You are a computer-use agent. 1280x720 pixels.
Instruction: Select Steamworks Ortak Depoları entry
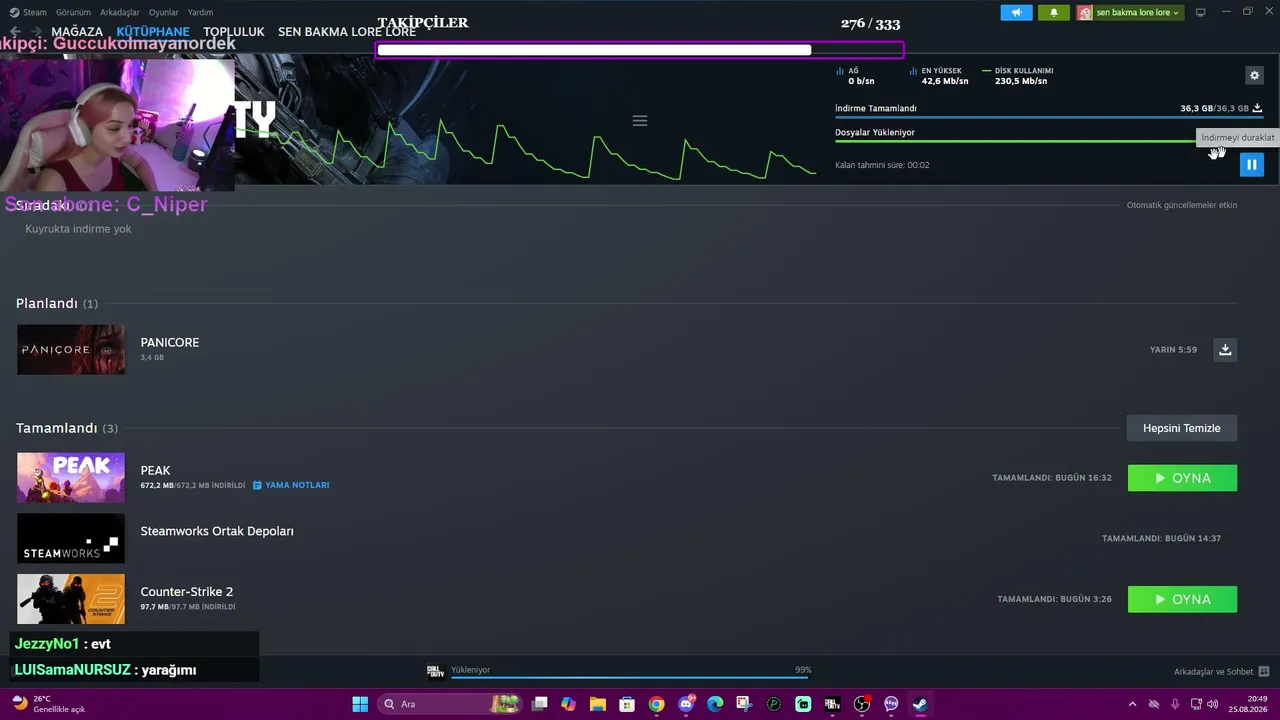pos(217,531)
